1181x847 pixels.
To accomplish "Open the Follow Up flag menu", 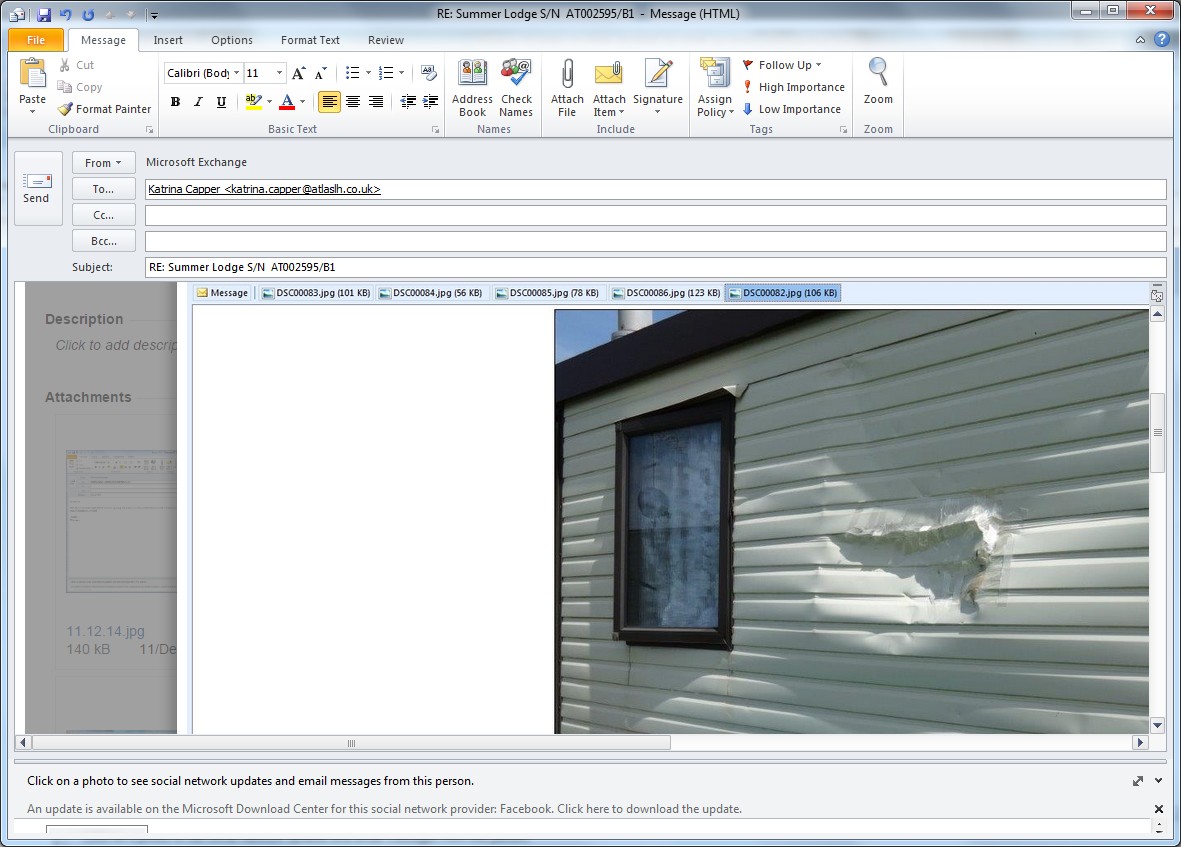I will [782, 66].
